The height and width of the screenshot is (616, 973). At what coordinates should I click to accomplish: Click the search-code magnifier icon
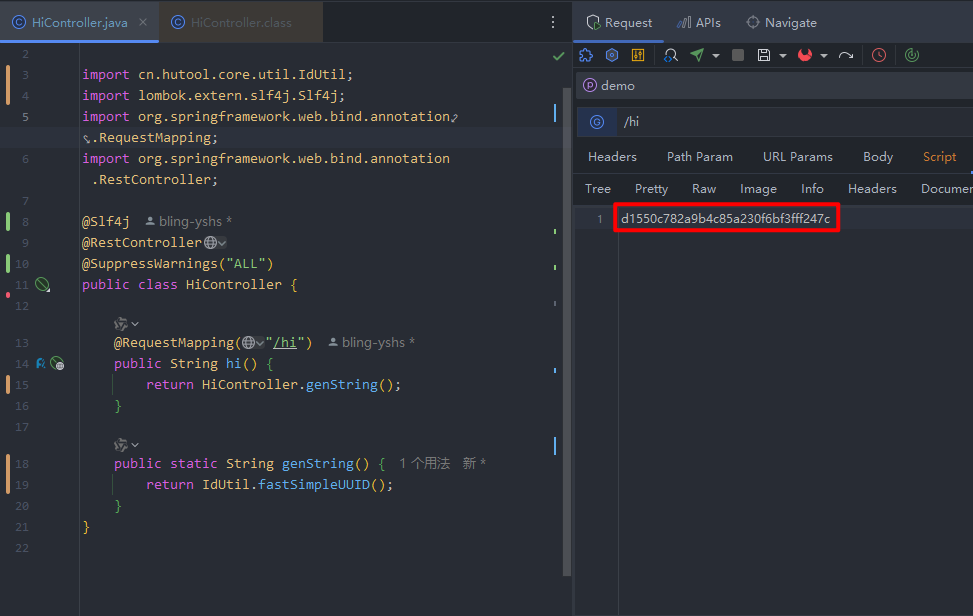(670, 55)
